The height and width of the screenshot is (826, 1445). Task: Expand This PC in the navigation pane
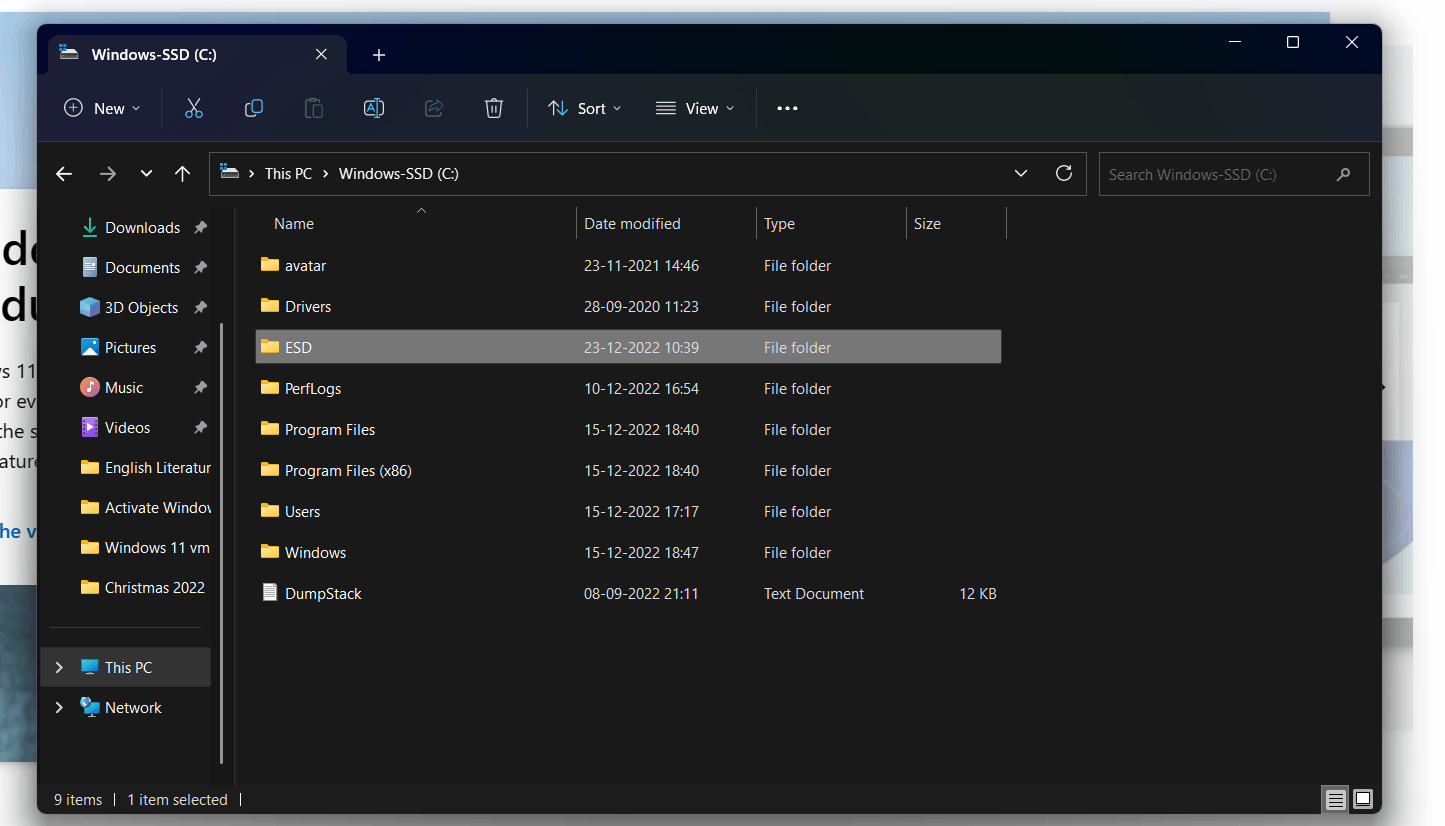click(58, 667)
